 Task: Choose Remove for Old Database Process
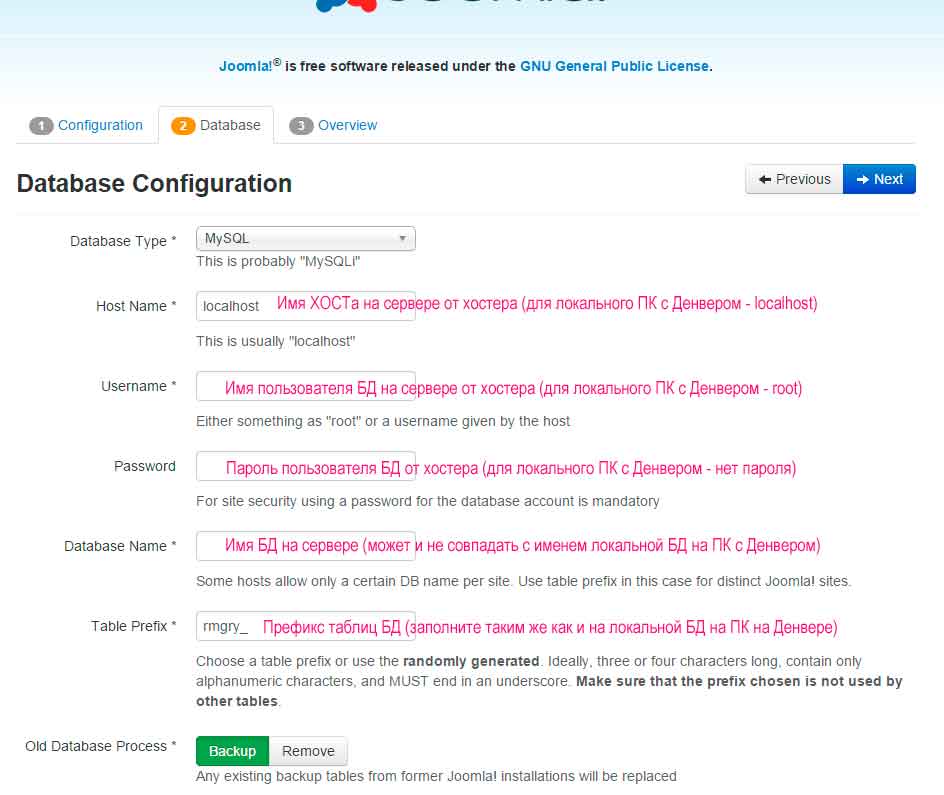308,751
